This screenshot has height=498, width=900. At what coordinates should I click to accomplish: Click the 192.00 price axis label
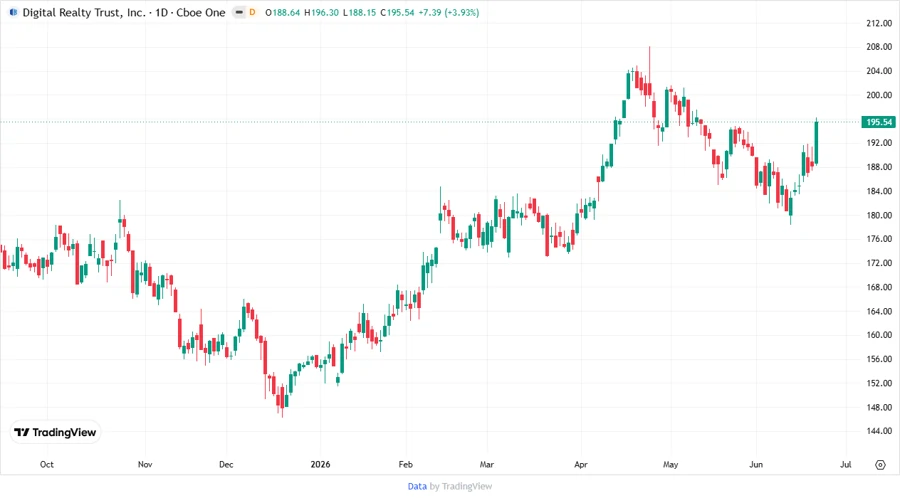click(879, 143)
